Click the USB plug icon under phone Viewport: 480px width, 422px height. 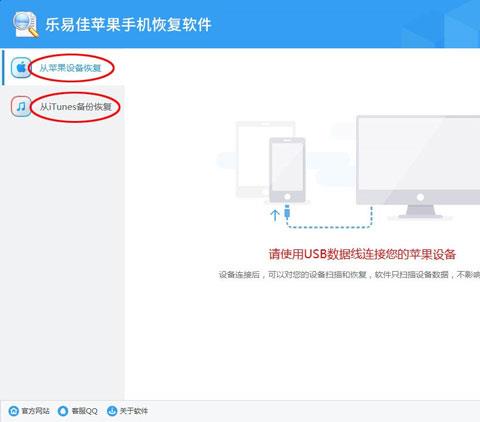coord(287,212)
